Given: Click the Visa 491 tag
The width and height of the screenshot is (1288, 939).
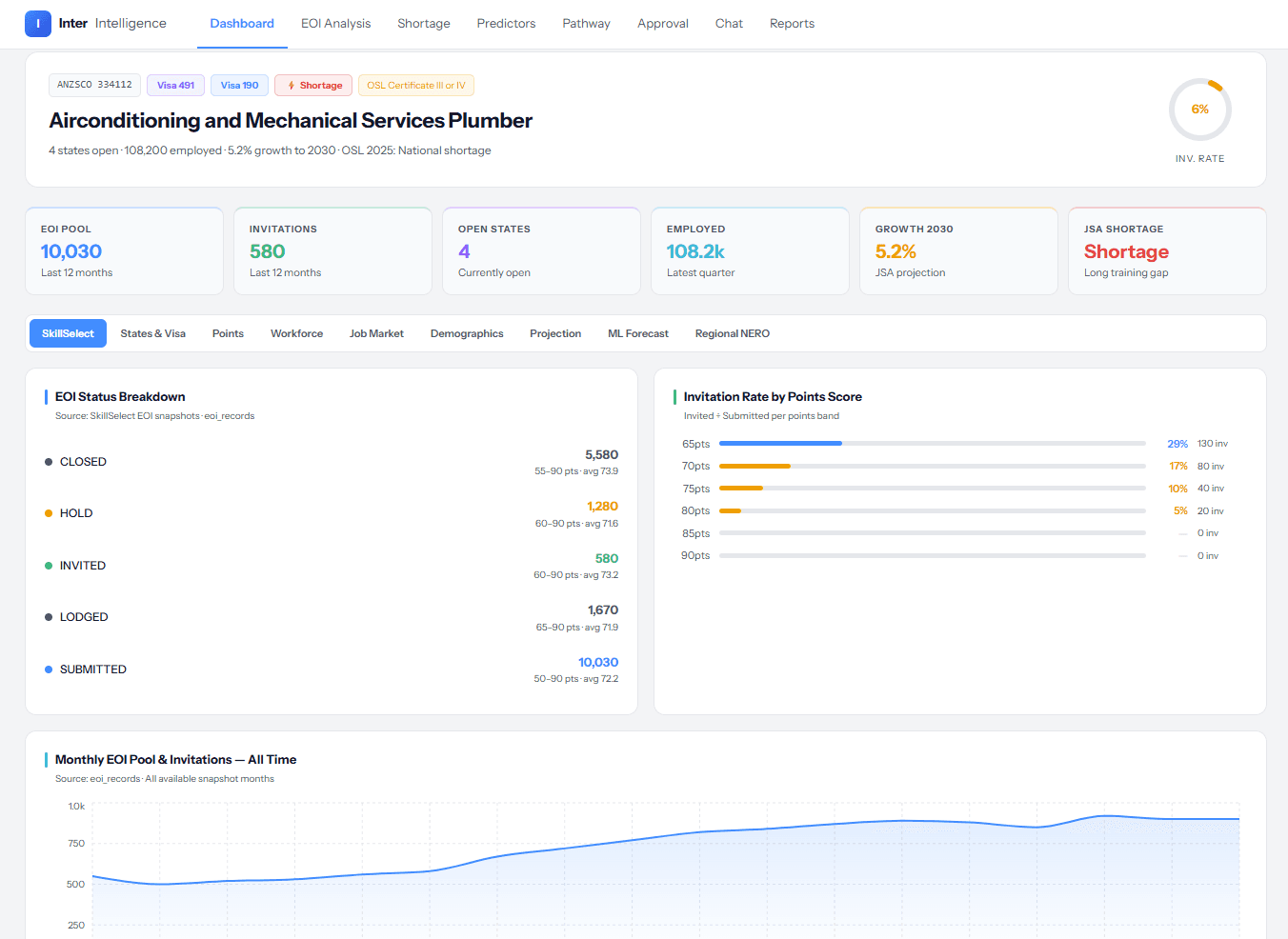Looking at the screenshot, I should (175, 86).
